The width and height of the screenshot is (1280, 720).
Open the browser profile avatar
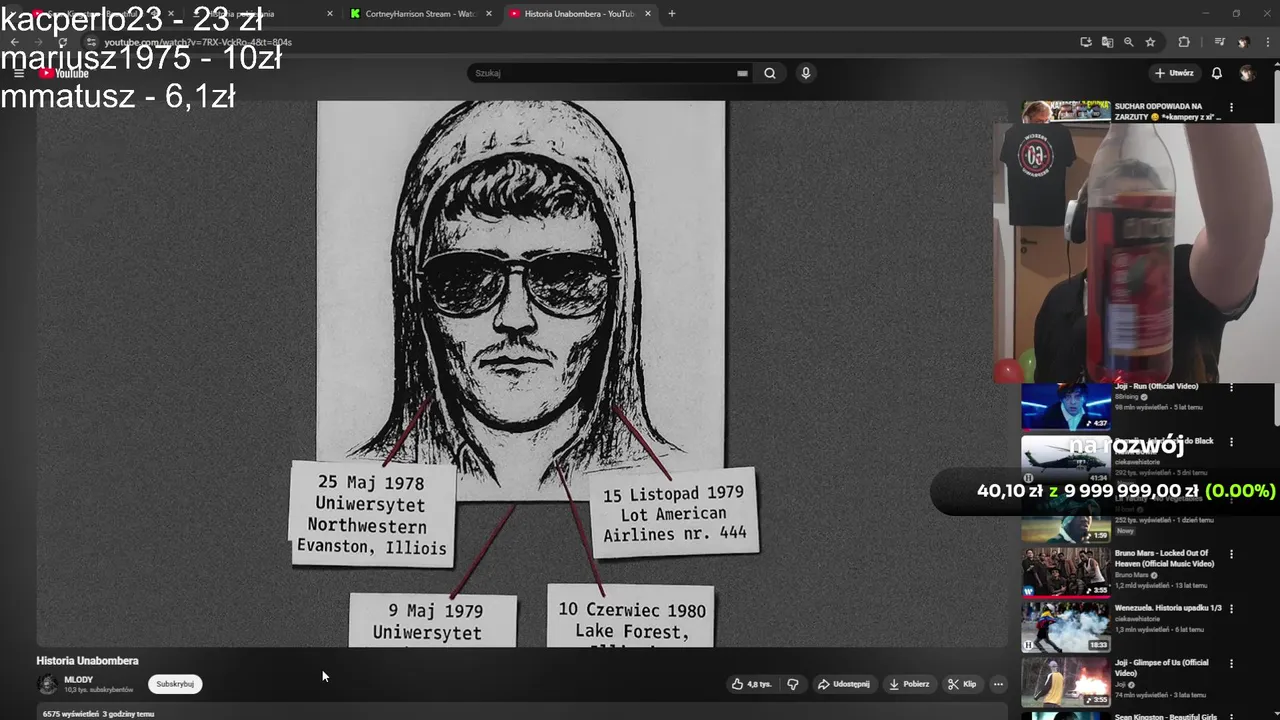1243,42
